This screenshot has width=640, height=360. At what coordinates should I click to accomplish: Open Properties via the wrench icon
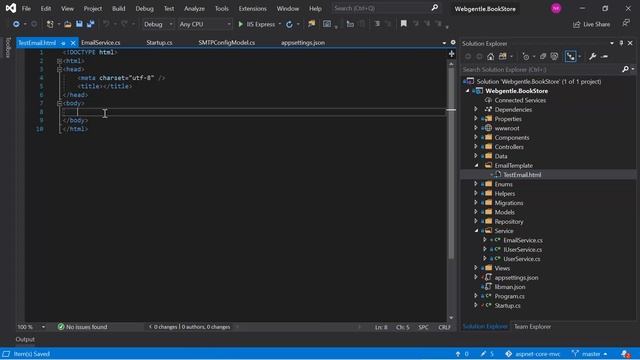coord(592,57)
